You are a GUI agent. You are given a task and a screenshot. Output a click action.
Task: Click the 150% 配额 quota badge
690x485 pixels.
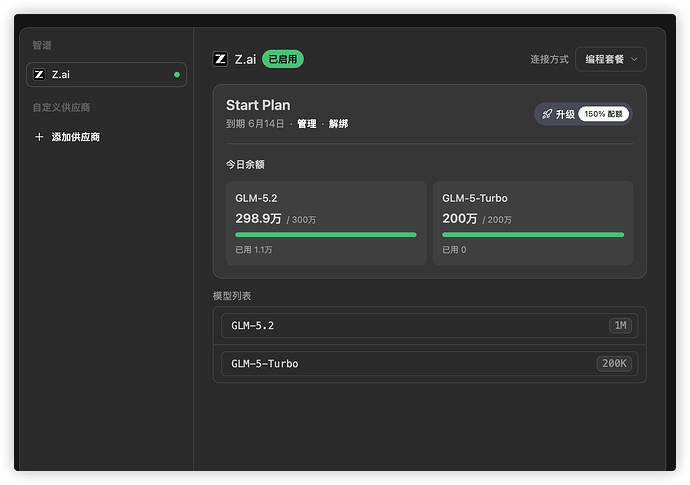pos(603,114)
